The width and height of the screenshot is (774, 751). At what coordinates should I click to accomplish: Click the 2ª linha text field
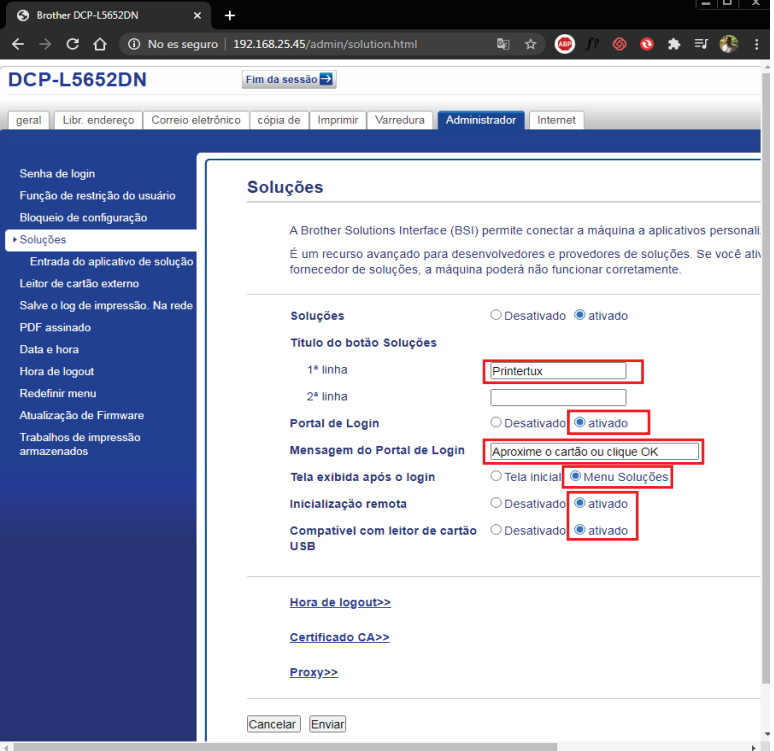[557, 397]
